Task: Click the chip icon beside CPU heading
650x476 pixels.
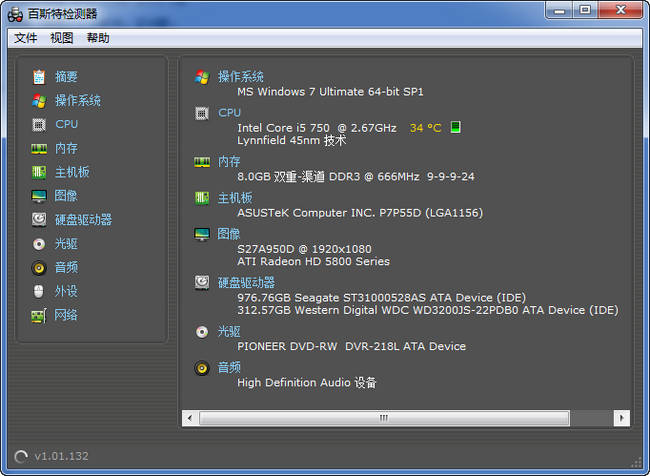Action: 202,113
